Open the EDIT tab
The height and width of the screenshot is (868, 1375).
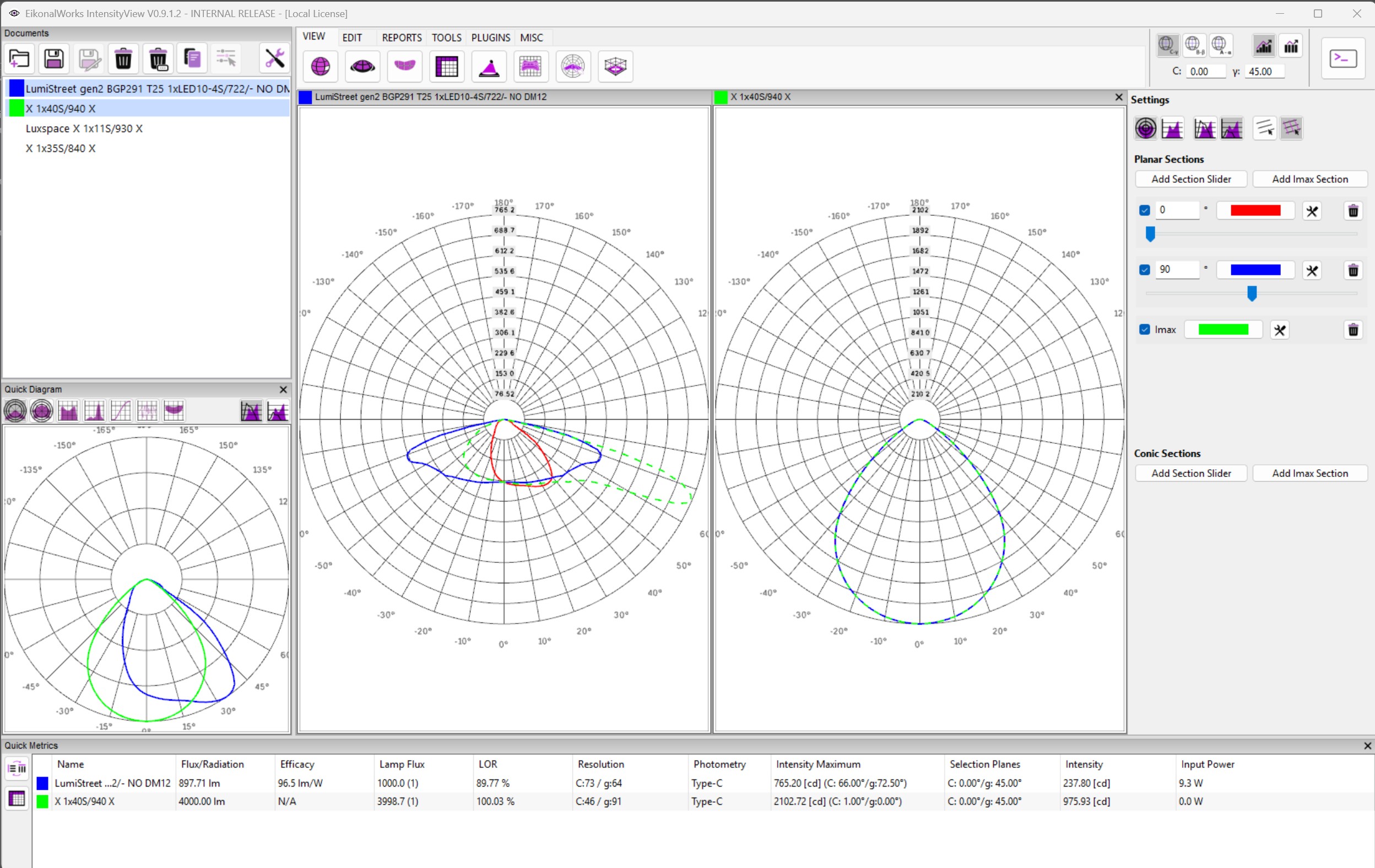[353, 37]
